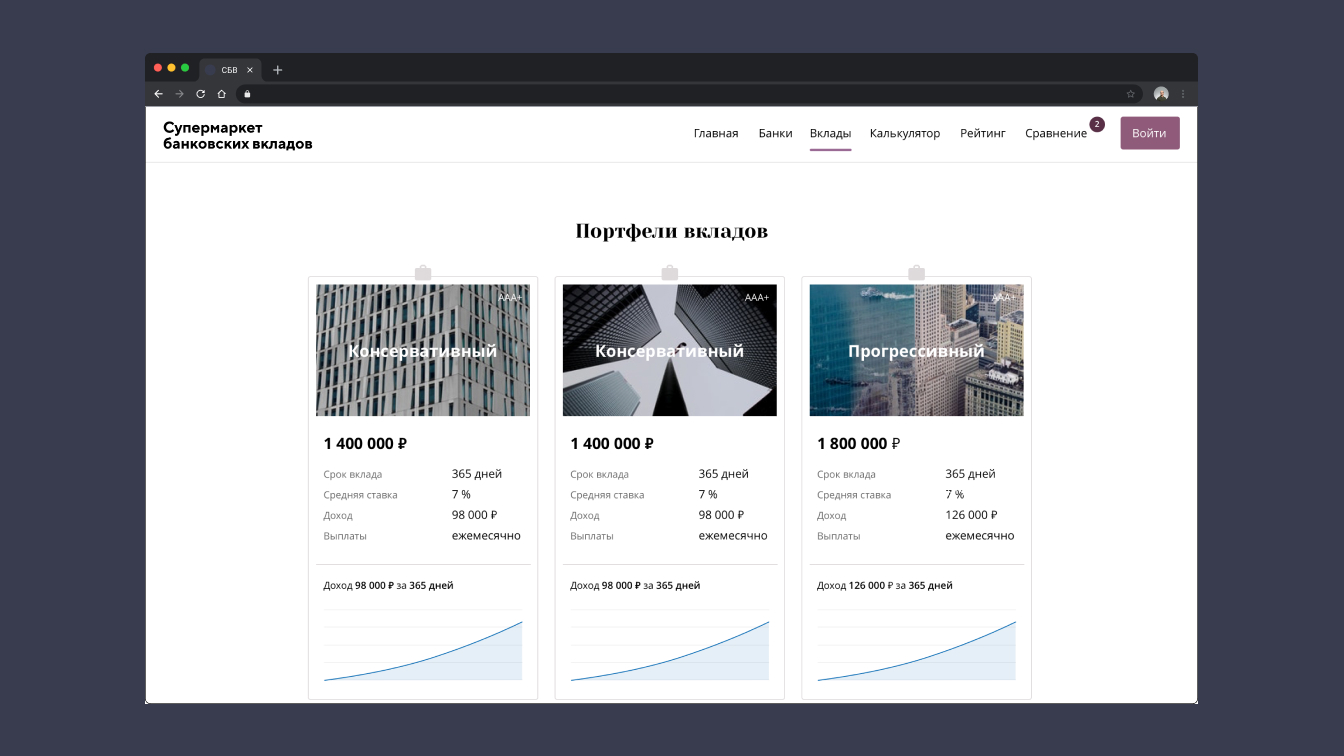Open the browser profile avatar
This screenshot has width=1344, height=756.
(x=1161, y=94)
